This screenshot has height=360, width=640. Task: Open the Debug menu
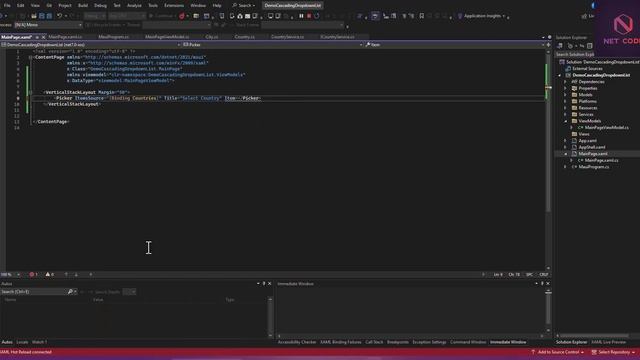point(100,5)
